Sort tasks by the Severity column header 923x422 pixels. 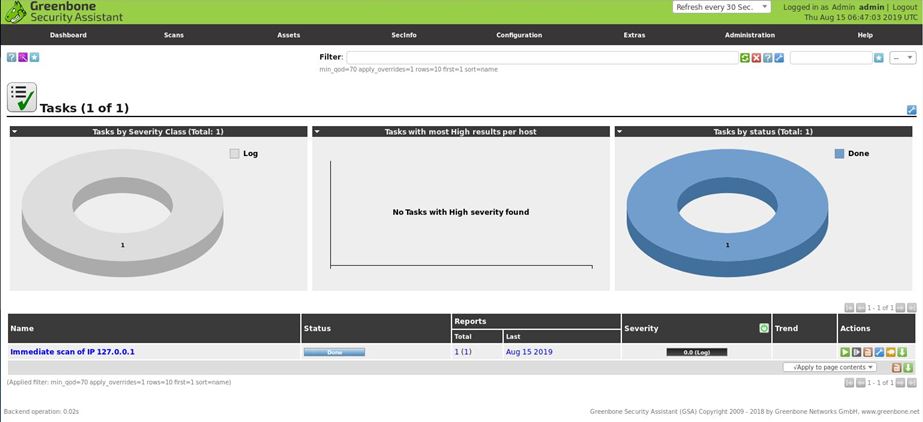click(641, 328)
